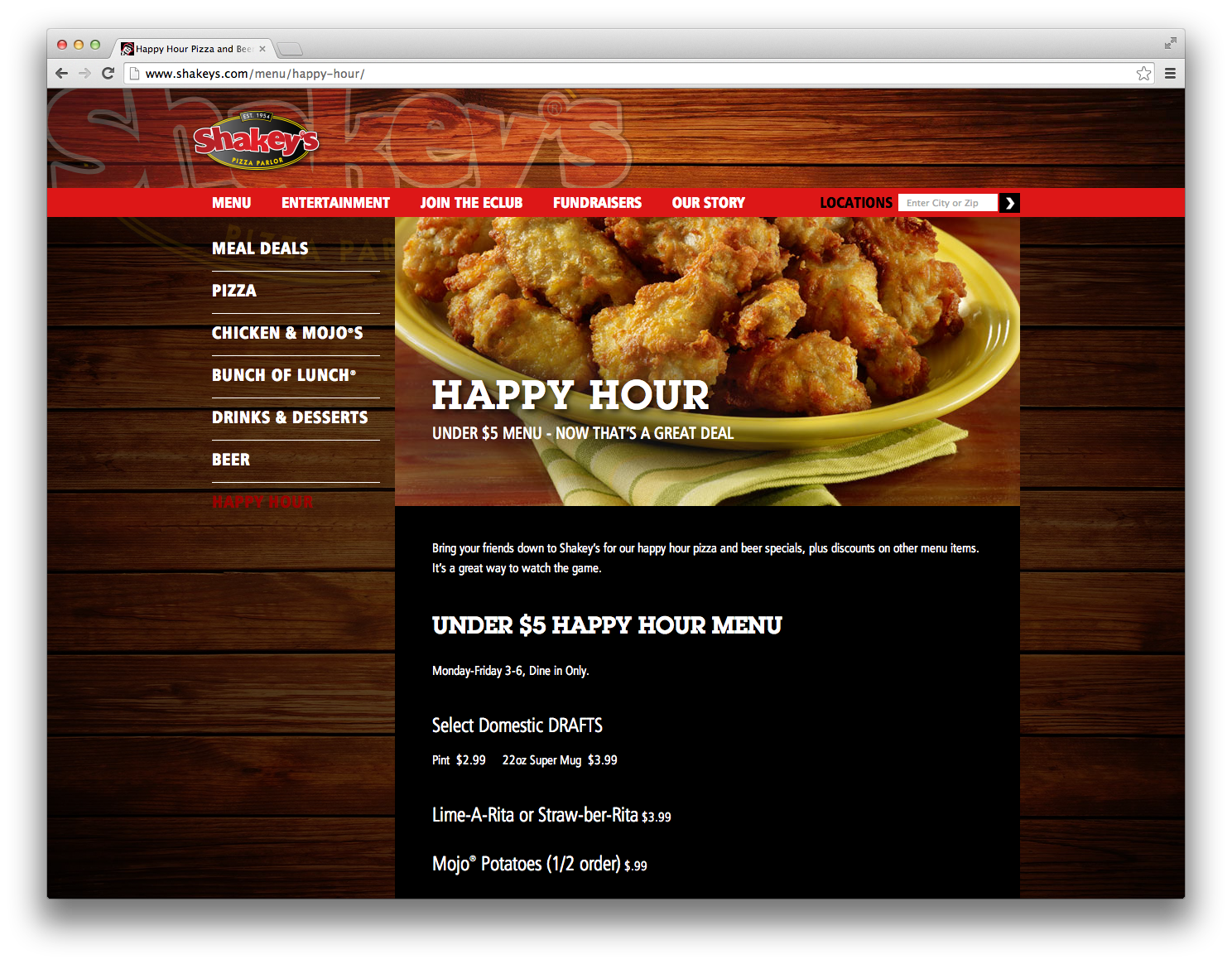Image resolution: width=1232 pixels, height=964 pixels.
Task: Bookmark this page with the star icon
Action: (1143, 73)
